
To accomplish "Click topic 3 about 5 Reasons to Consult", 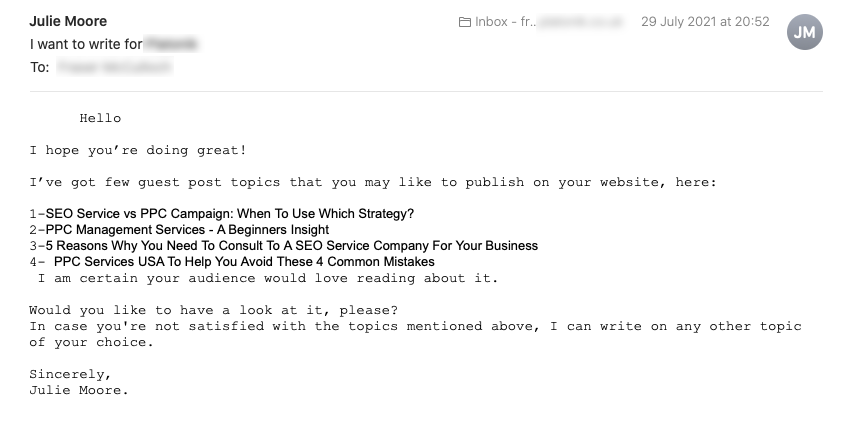I will click(x=284, y=245).
